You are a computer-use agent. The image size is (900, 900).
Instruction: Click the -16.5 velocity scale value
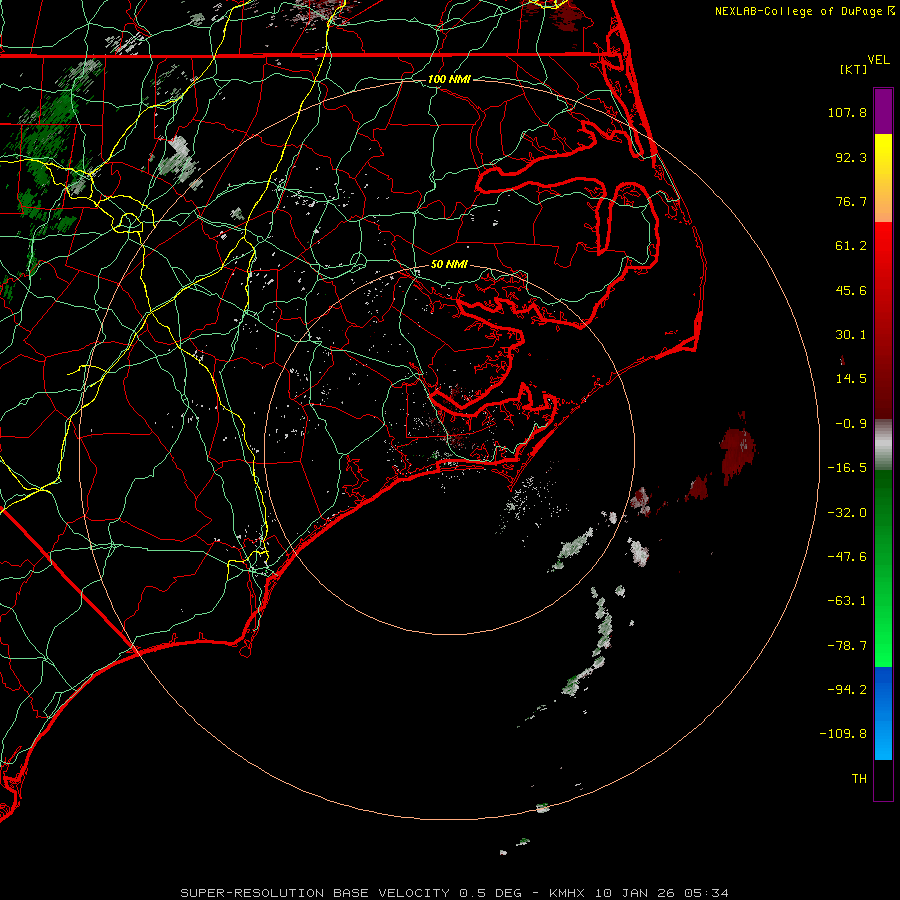[x=847, y=468]
